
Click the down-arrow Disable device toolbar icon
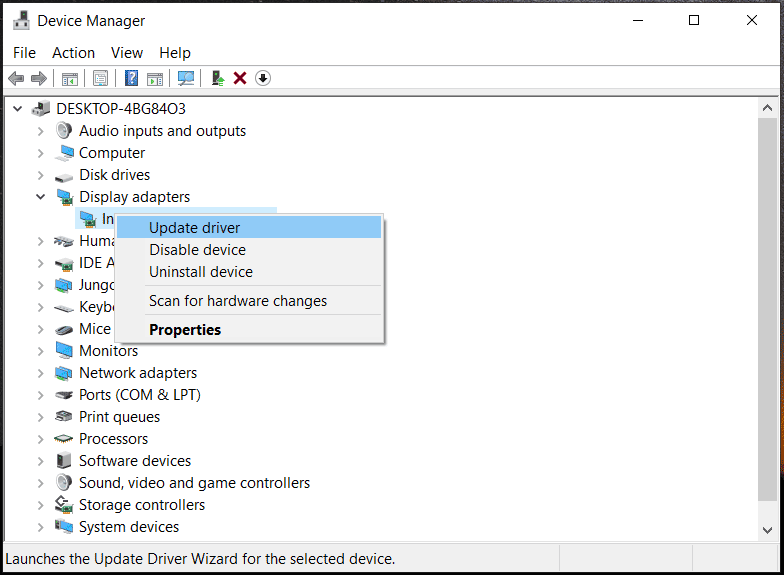point(263,78)
